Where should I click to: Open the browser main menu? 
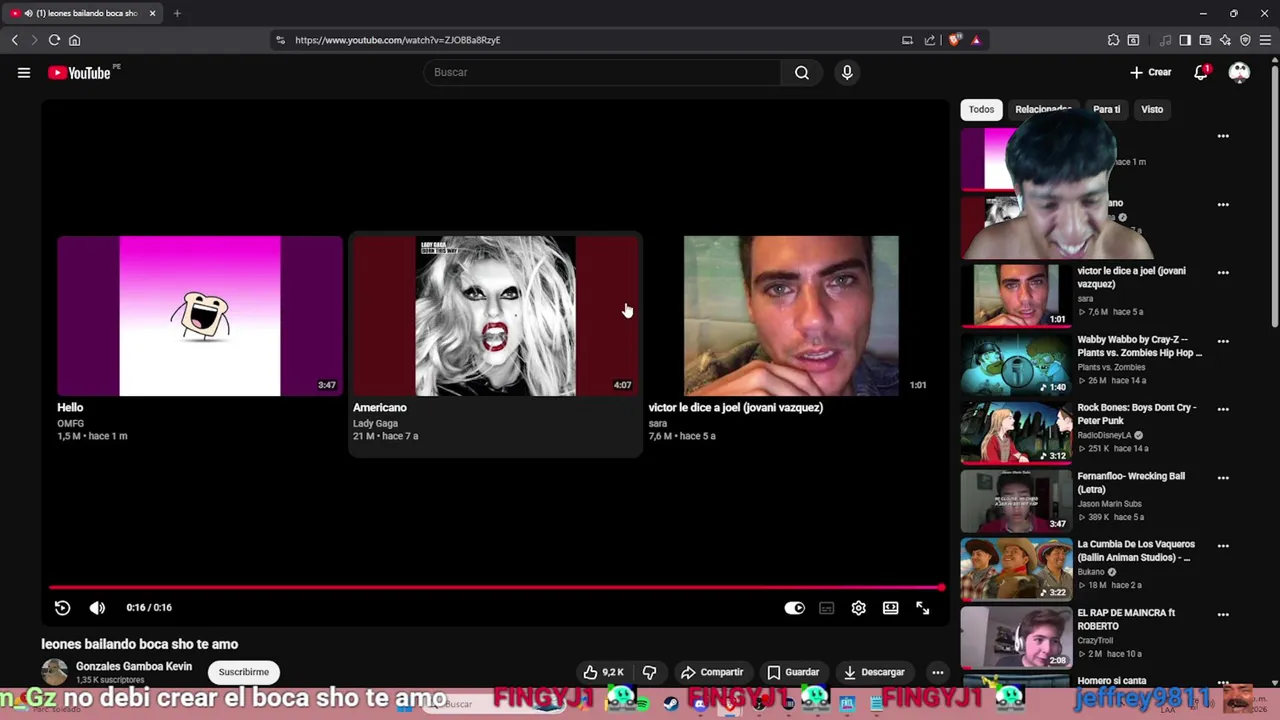[x=1265, y=40]
